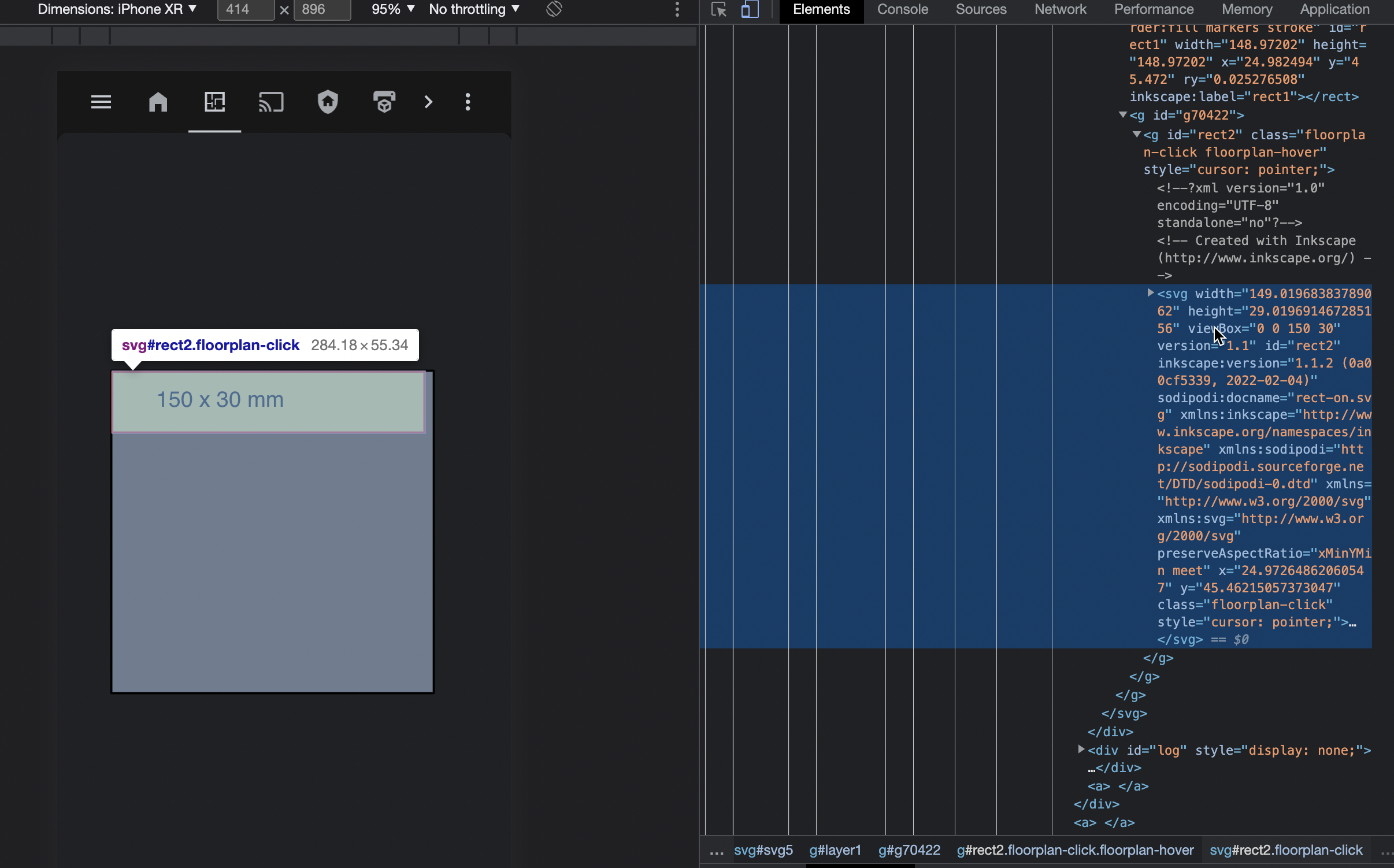
Task: Toggle the device toolbar emulation
Action: 750,9
